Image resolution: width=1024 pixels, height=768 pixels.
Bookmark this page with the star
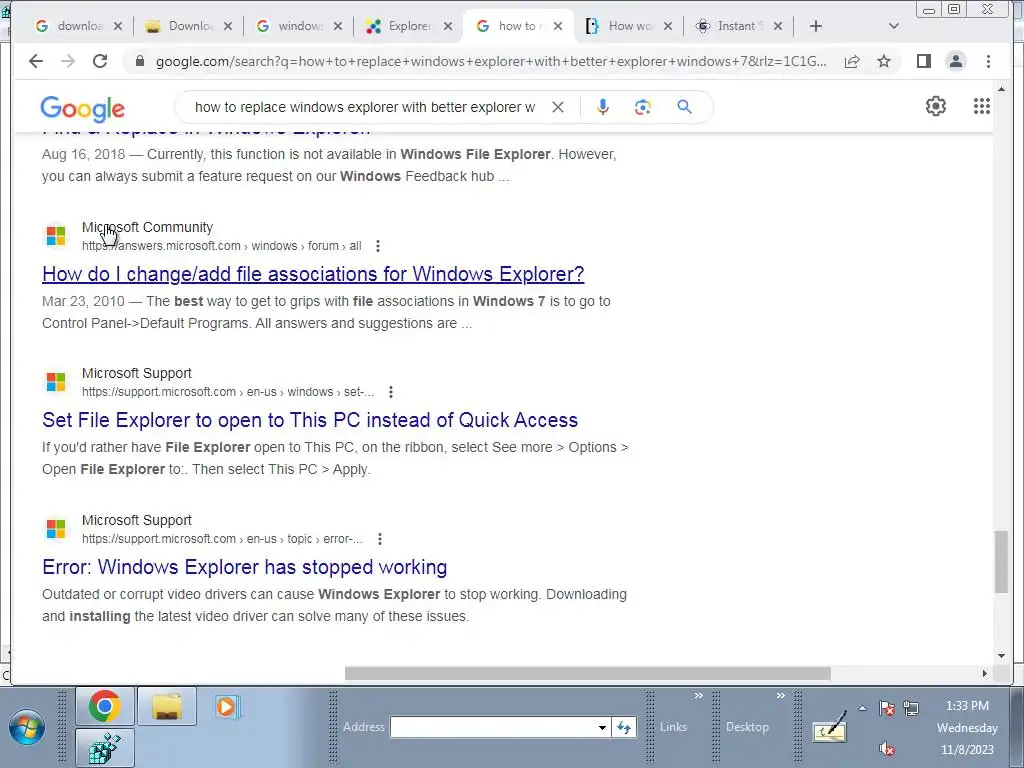(x=884, y=61)
